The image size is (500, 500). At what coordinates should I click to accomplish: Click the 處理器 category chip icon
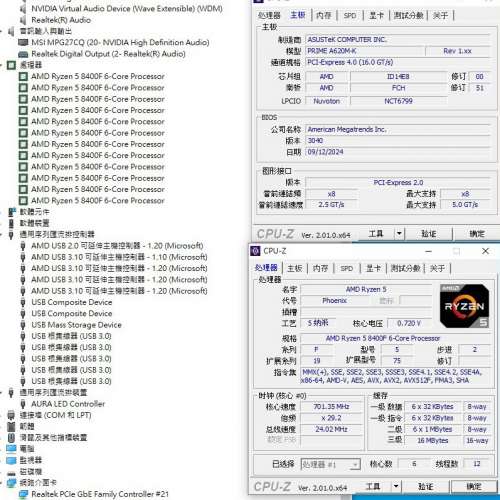click(11, 65)
